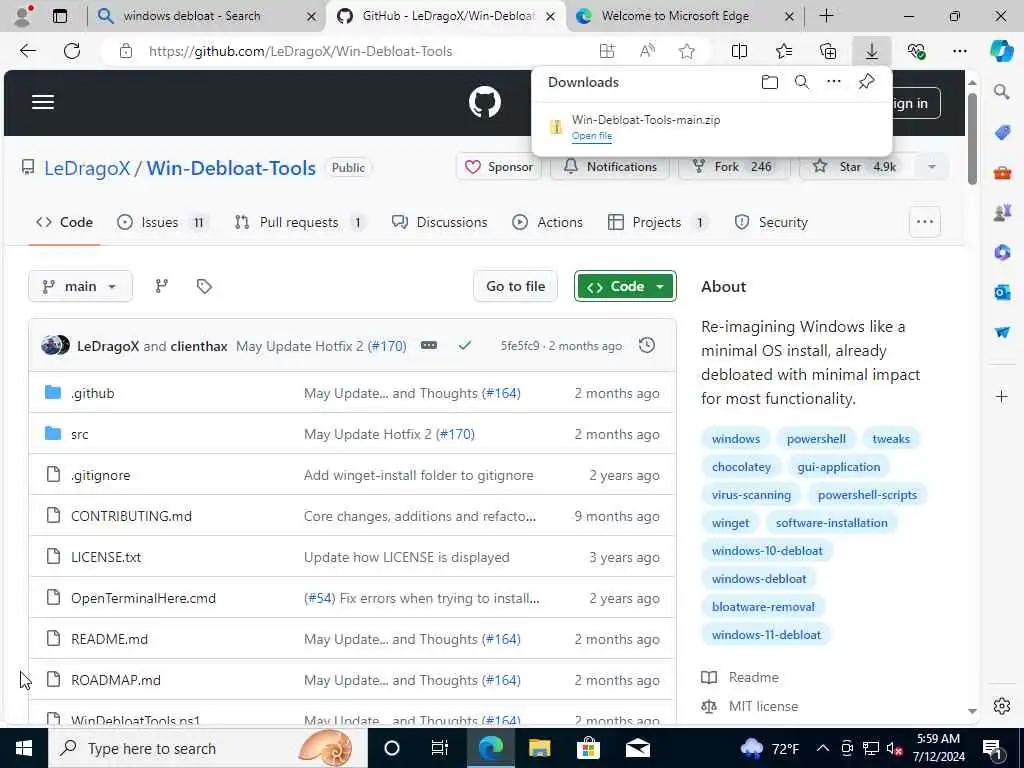The width and height of the screenshot is (1024, 768).
Task: Open the Projects tab
Action: point(657,222)
